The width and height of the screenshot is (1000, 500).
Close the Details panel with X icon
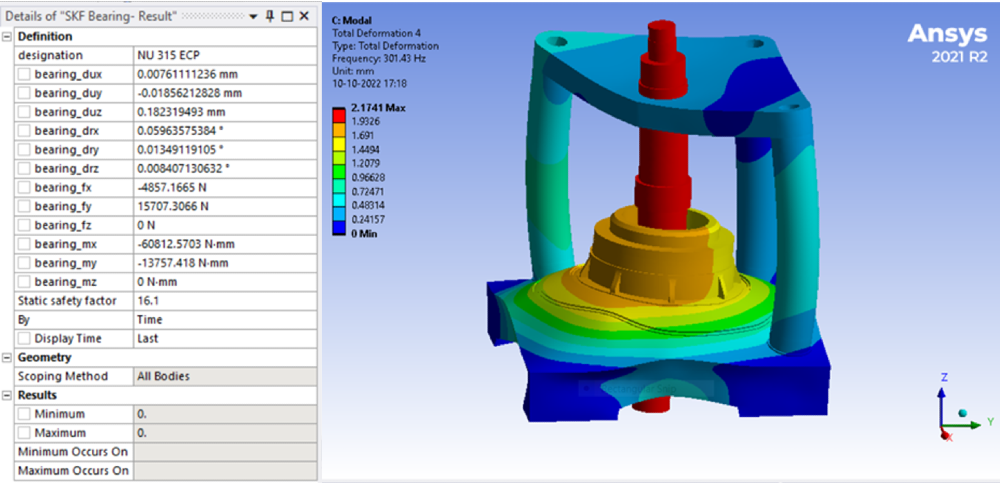304,16
